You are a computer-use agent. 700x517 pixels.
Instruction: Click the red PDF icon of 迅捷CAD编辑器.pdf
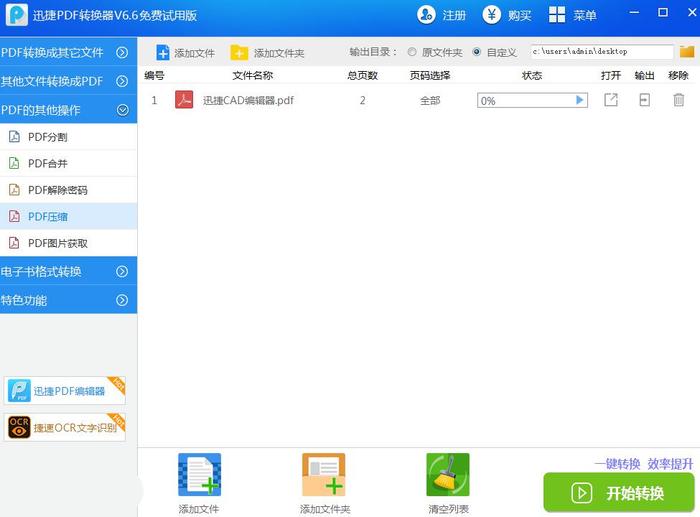tap(184, 100)
